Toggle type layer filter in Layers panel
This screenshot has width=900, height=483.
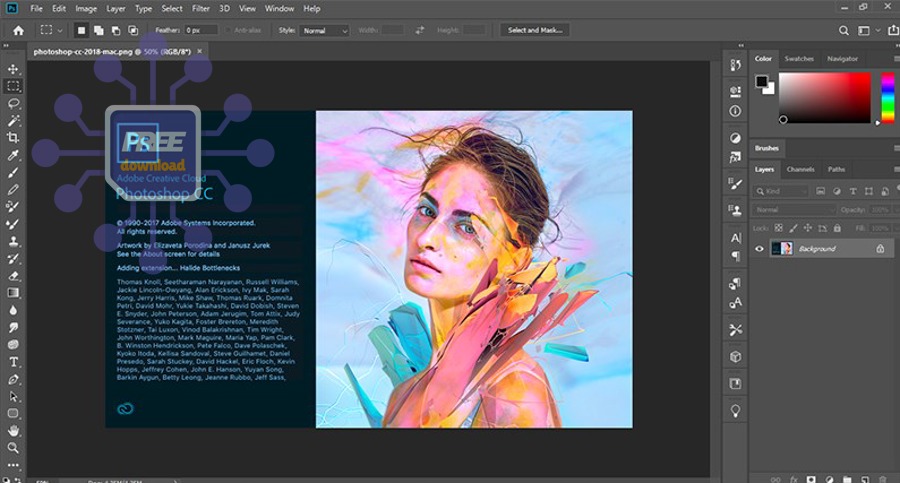point(853,191)
